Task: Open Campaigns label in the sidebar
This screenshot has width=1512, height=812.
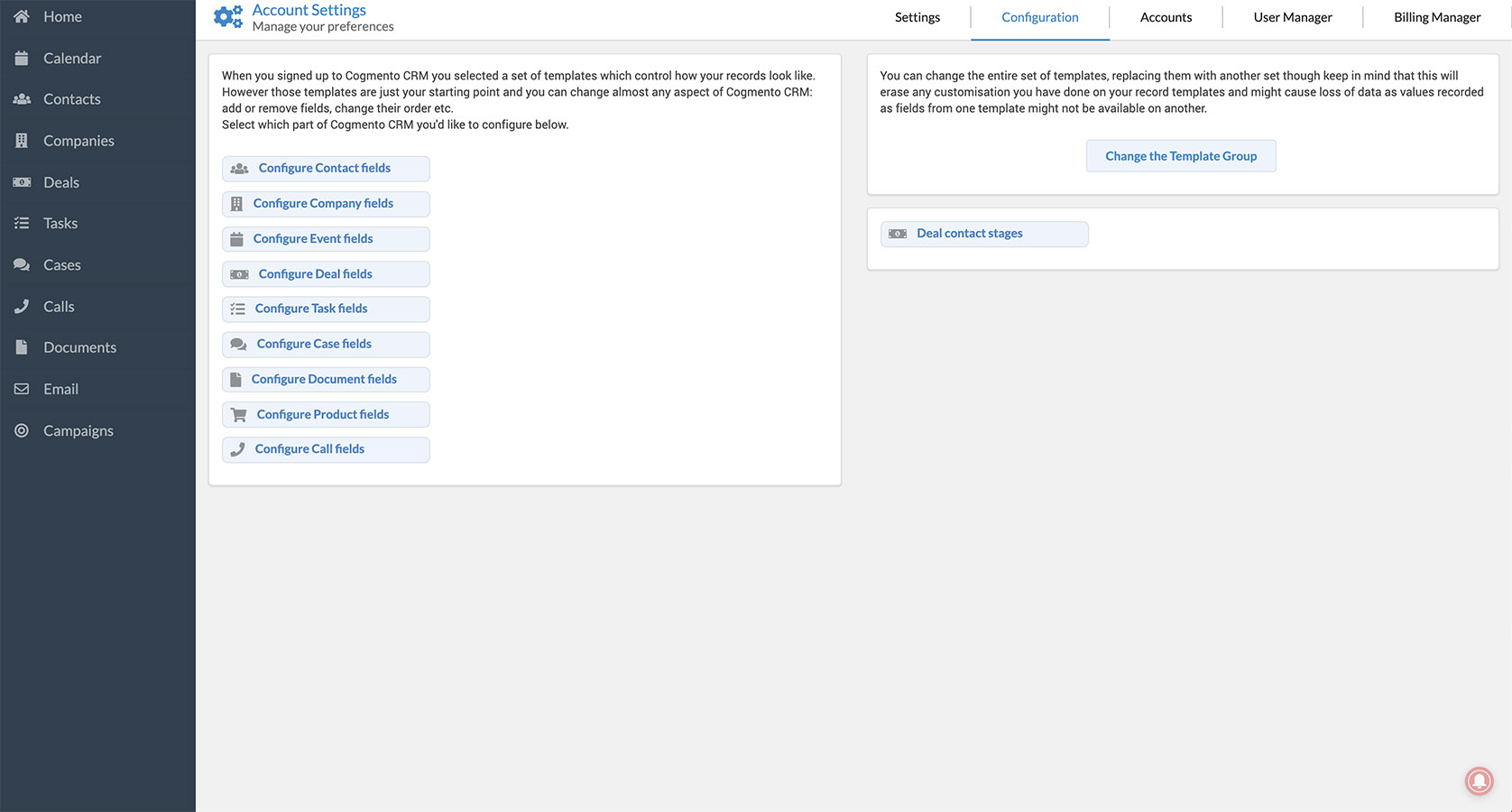Action: [x=78, y=430]
